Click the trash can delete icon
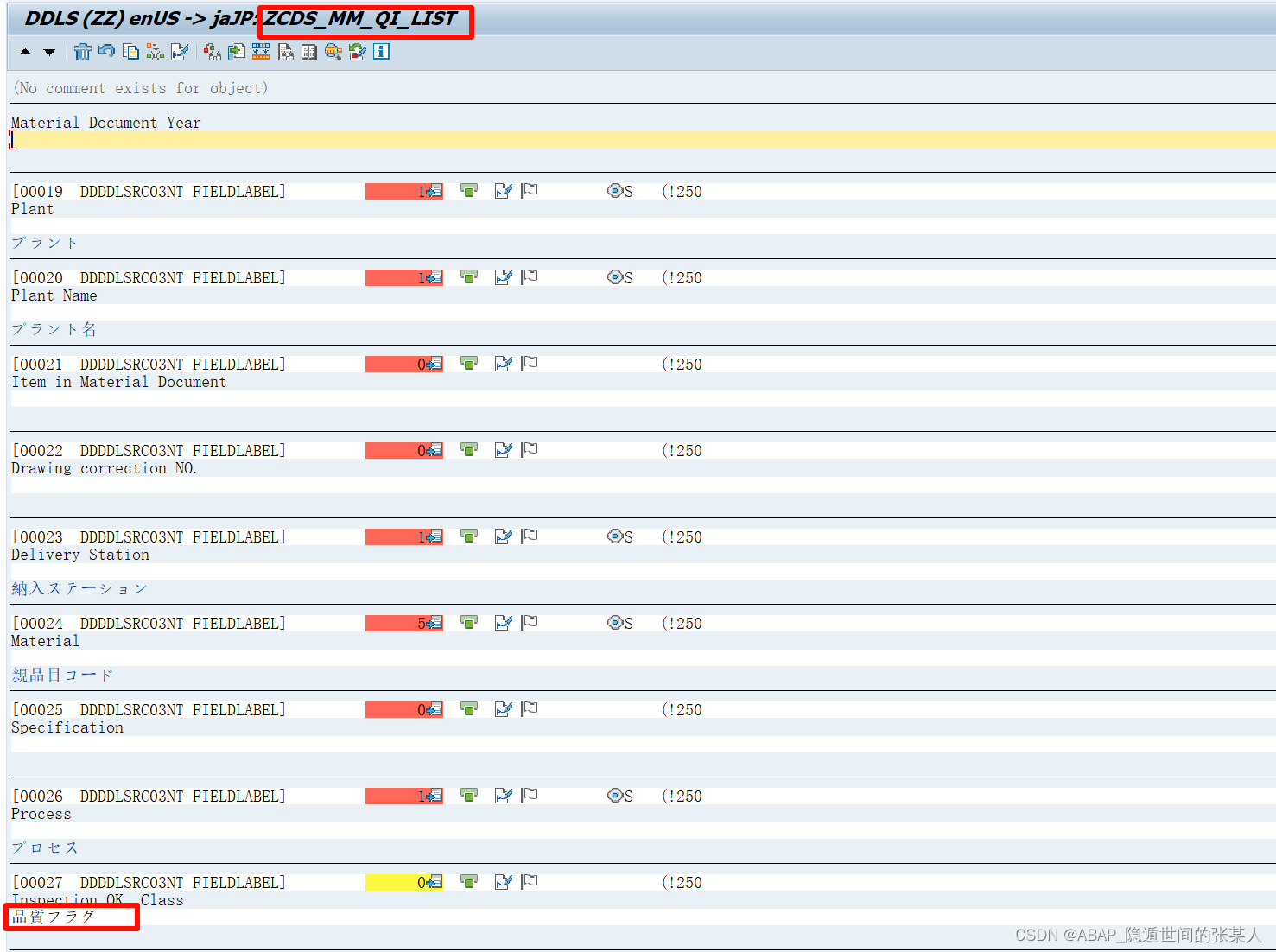 82,52
